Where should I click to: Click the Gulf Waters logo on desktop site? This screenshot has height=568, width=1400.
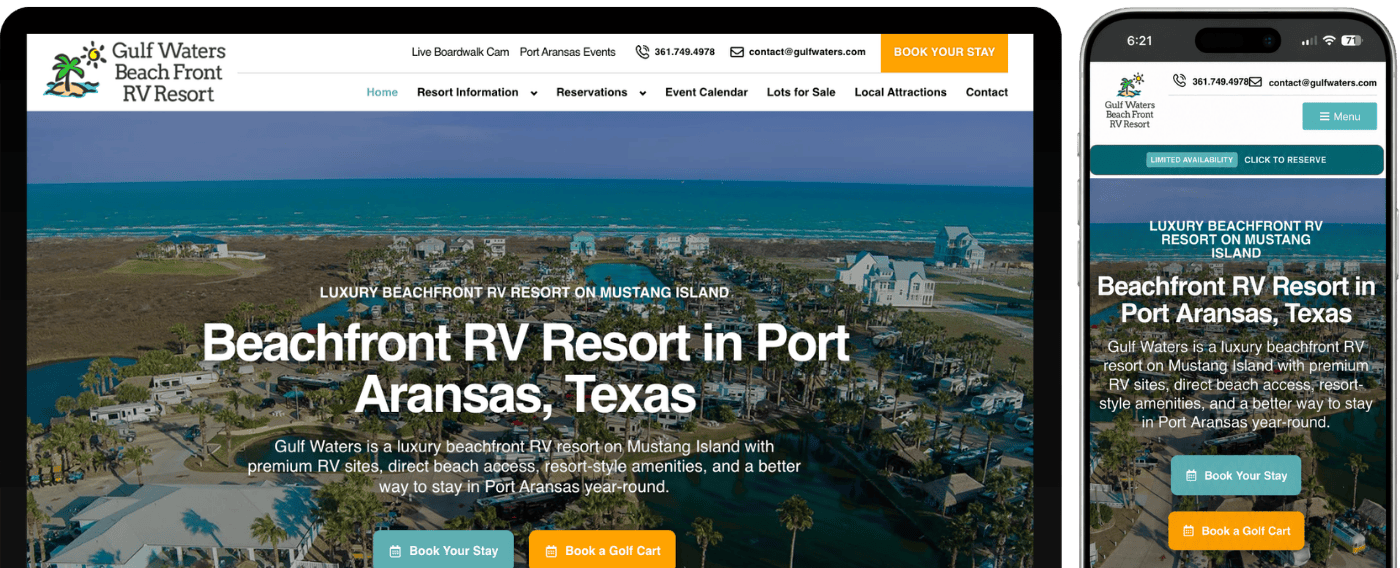point(135,72)
